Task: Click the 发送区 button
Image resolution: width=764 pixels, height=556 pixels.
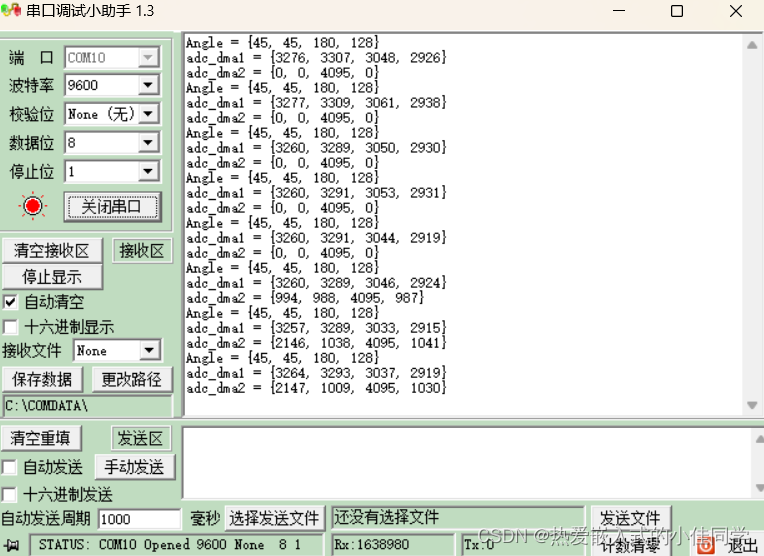Action: [140, 438]
